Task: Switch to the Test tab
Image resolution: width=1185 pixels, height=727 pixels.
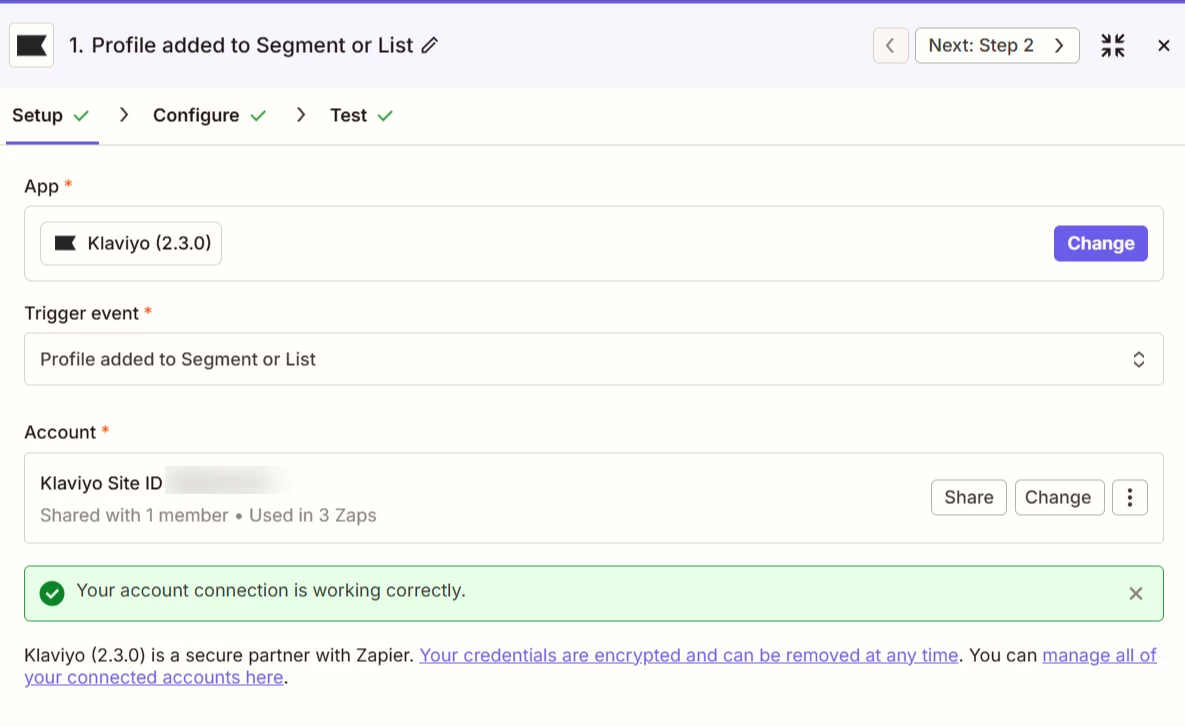Action: pos(361,116)
